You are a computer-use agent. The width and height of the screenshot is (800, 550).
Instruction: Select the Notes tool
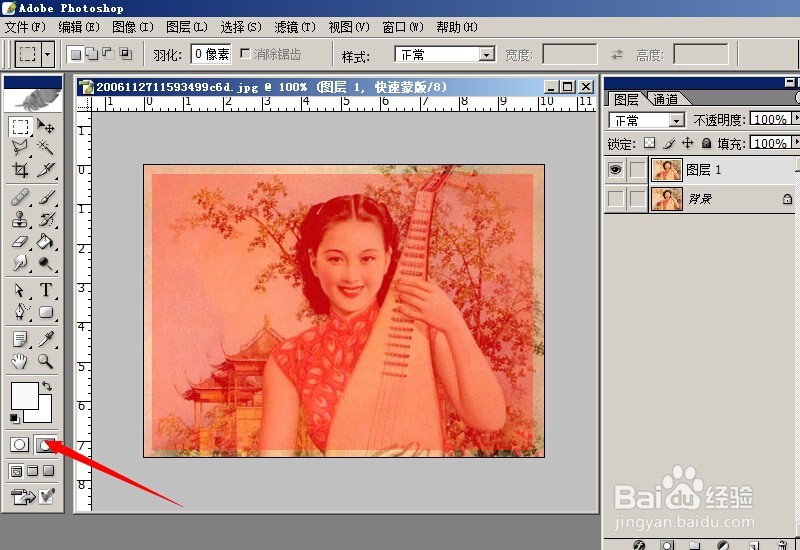[20, 339]
